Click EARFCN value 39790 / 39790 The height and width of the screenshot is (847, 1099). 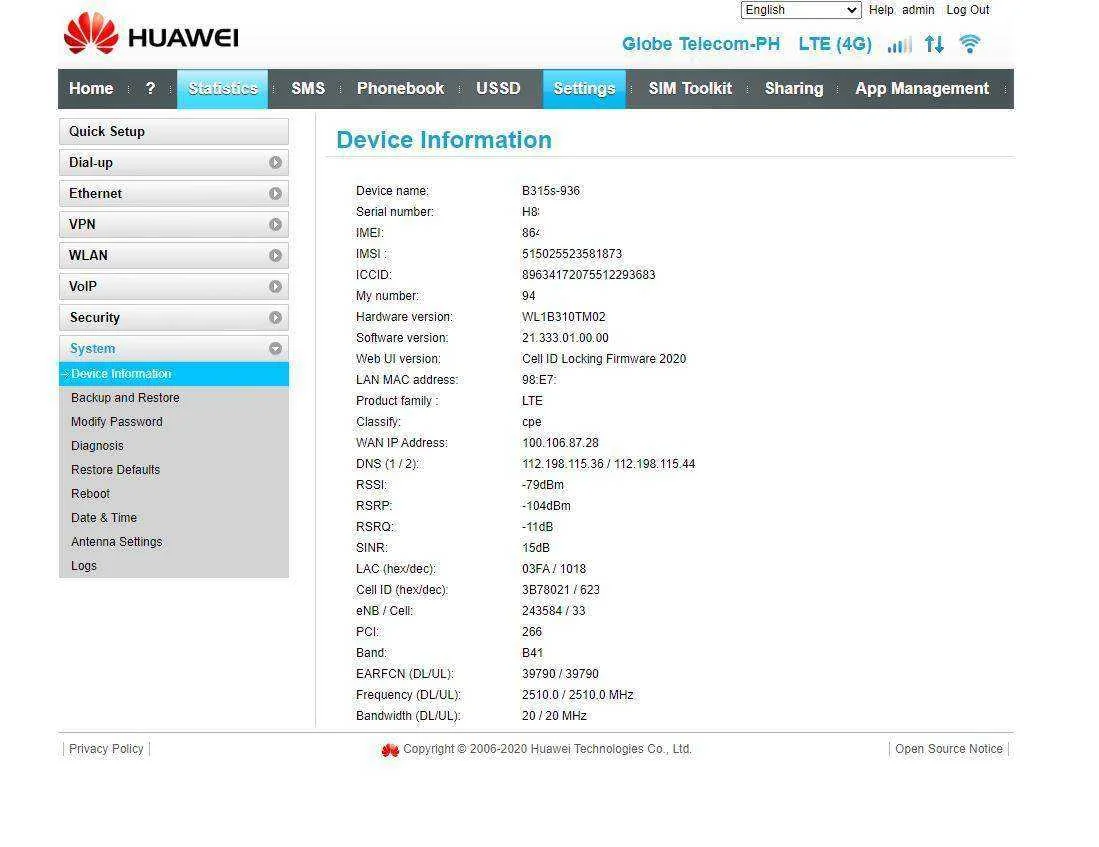tap(560, 675)
